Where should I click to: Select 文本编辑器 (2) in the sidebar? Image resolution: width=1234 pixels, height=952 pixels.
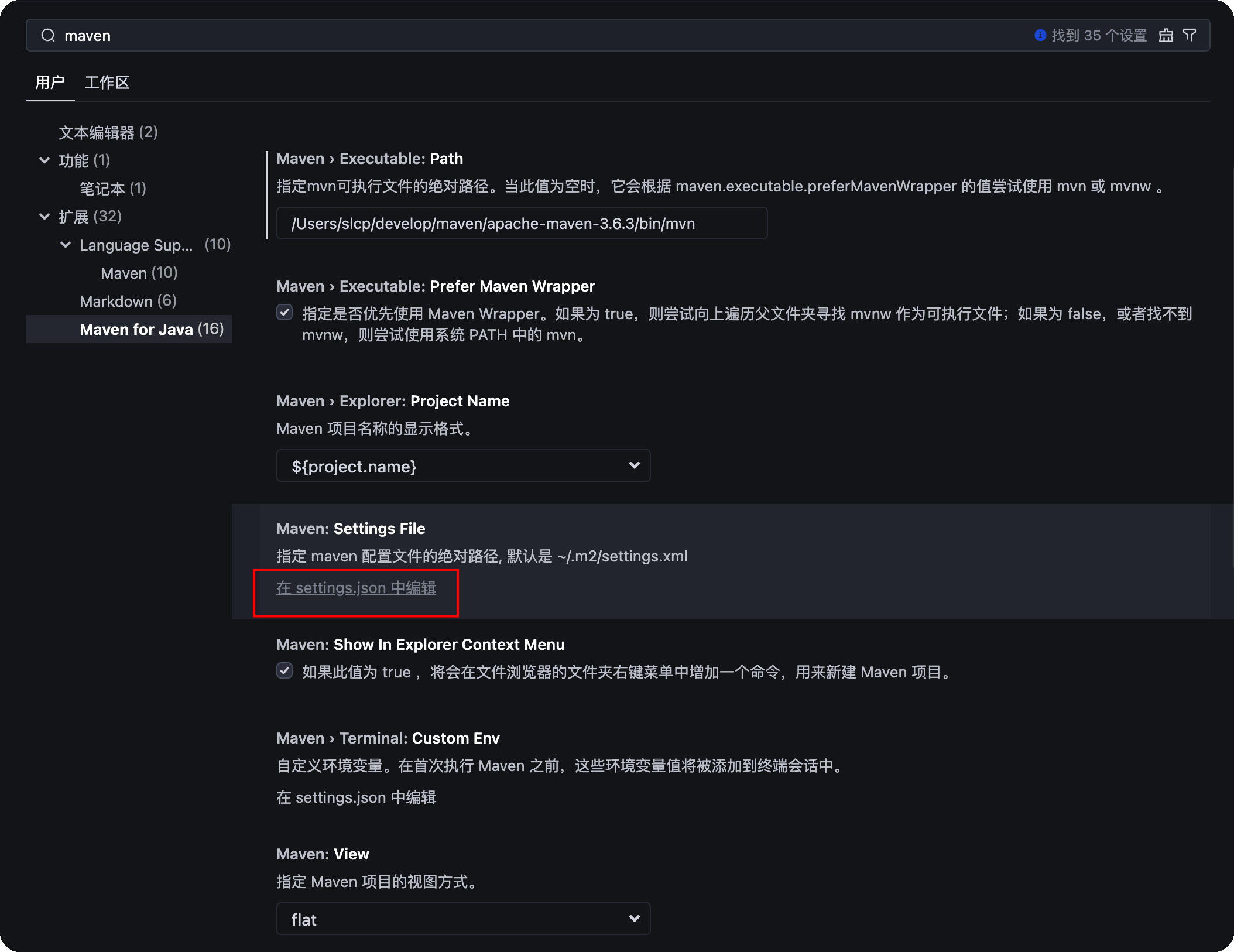coord(108,133)
